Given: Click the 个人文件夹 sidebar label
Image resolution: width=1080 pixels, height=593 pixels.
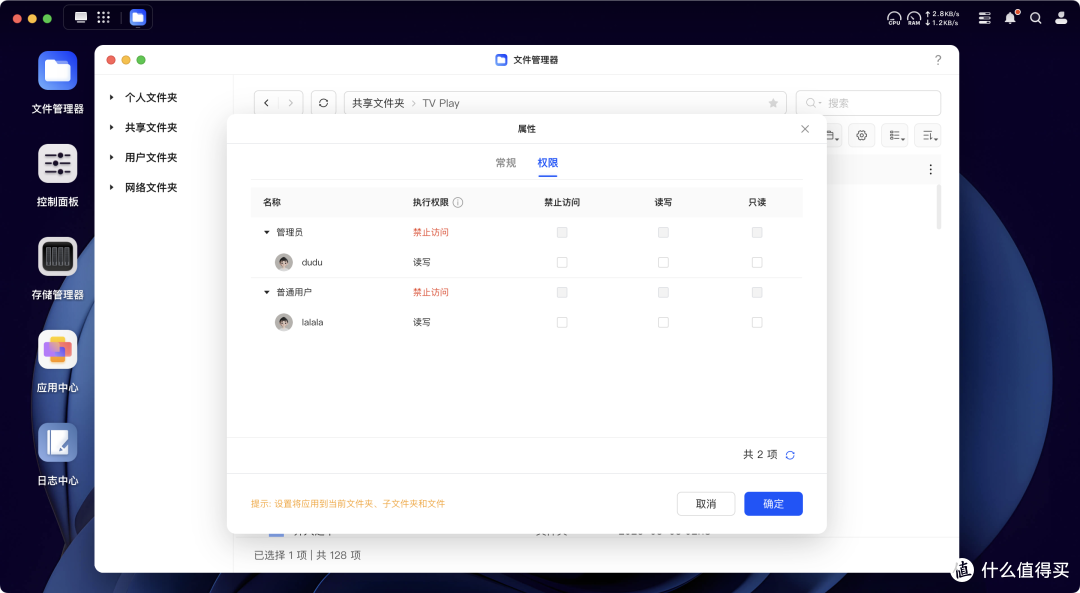Looking at the screenshot, I should tap(151, 98).
